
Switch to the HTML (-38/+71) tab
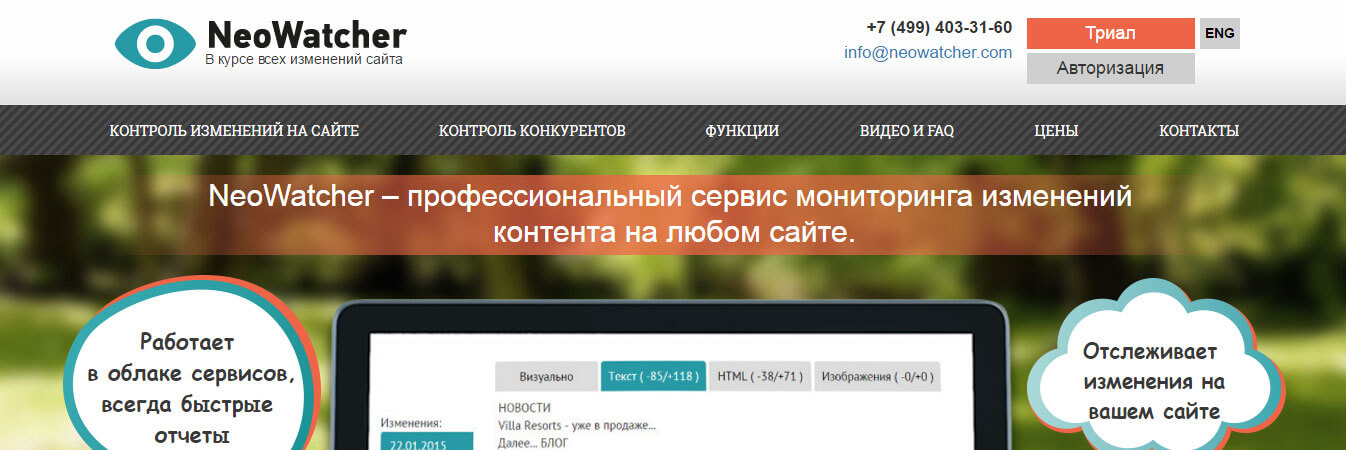pyautogui.click(x=760, y=377)
